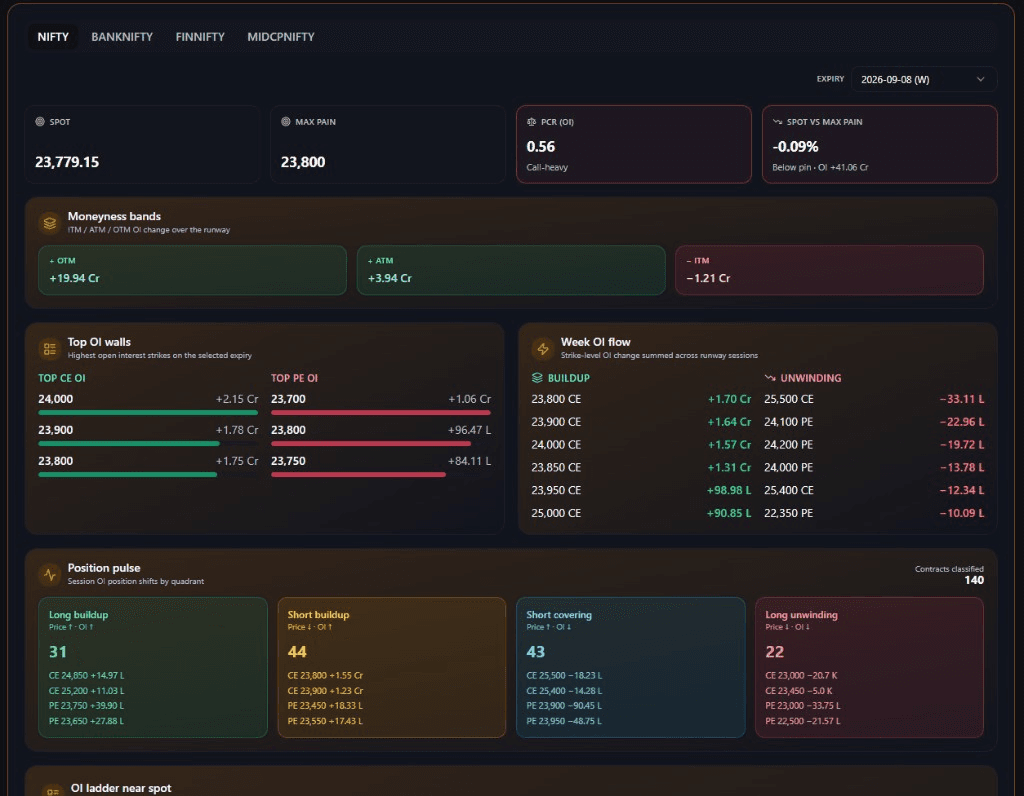The image size is (1024, 796).
Task: Click the PCR (OI) scales icon
Action: (532, 121)
